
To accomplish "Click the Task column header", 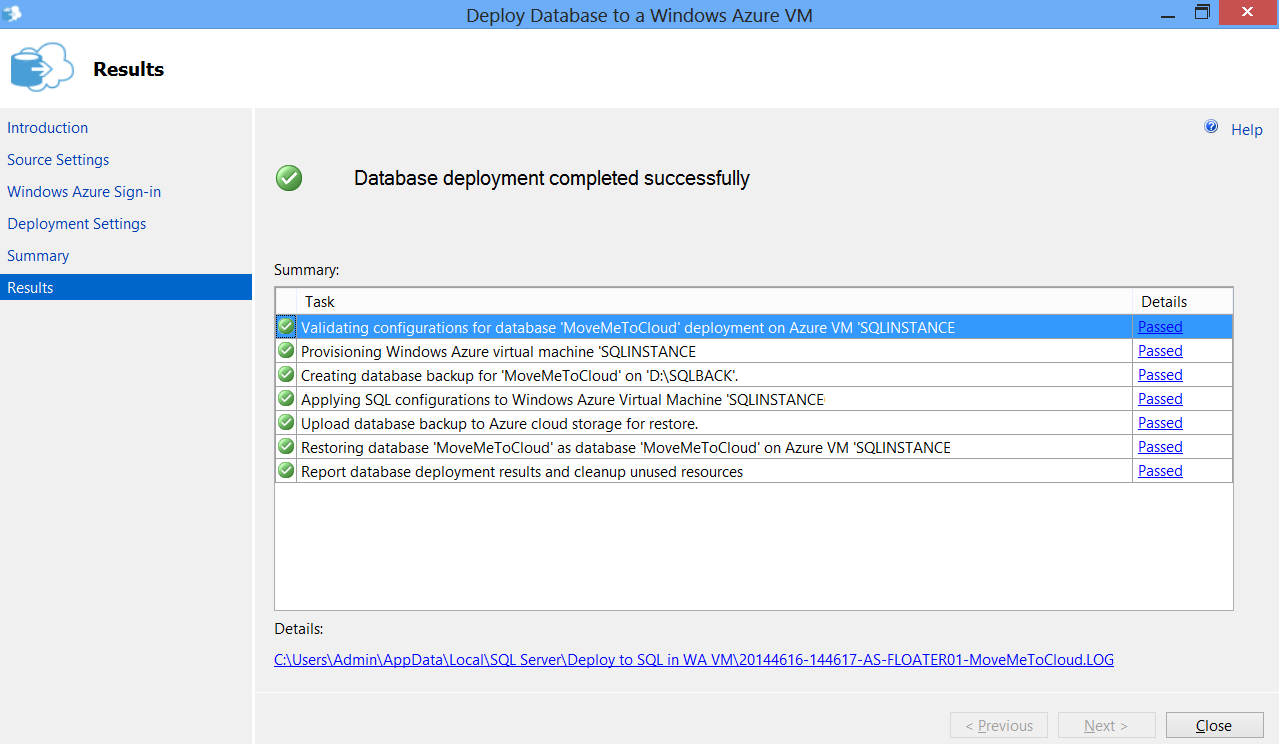I will coord(320,301).
